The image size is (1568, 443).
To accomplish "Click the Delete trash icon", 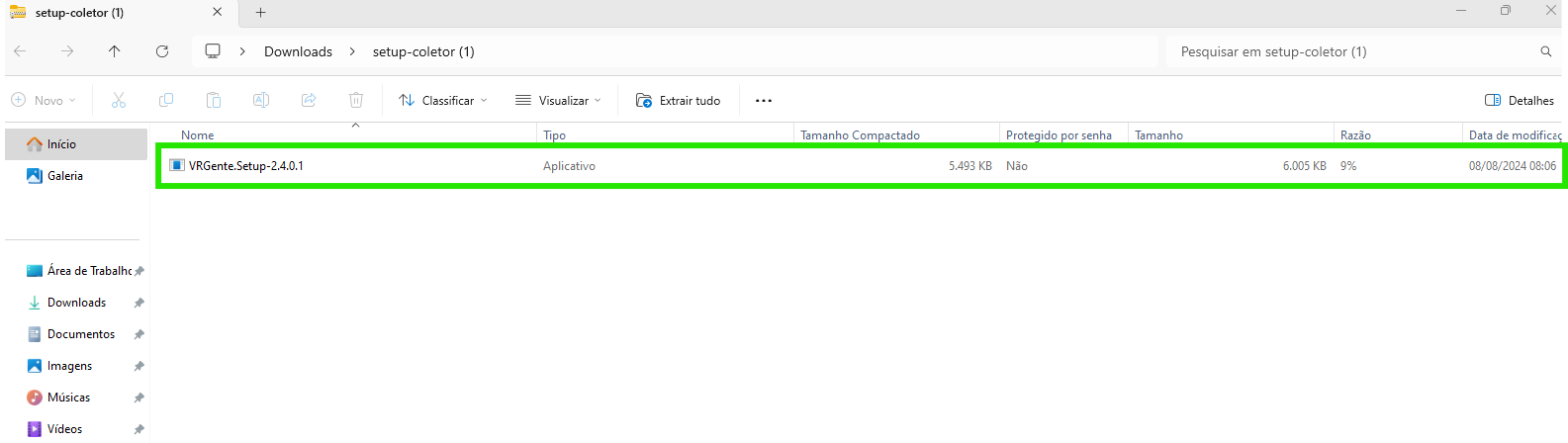I will click(356, 100).
